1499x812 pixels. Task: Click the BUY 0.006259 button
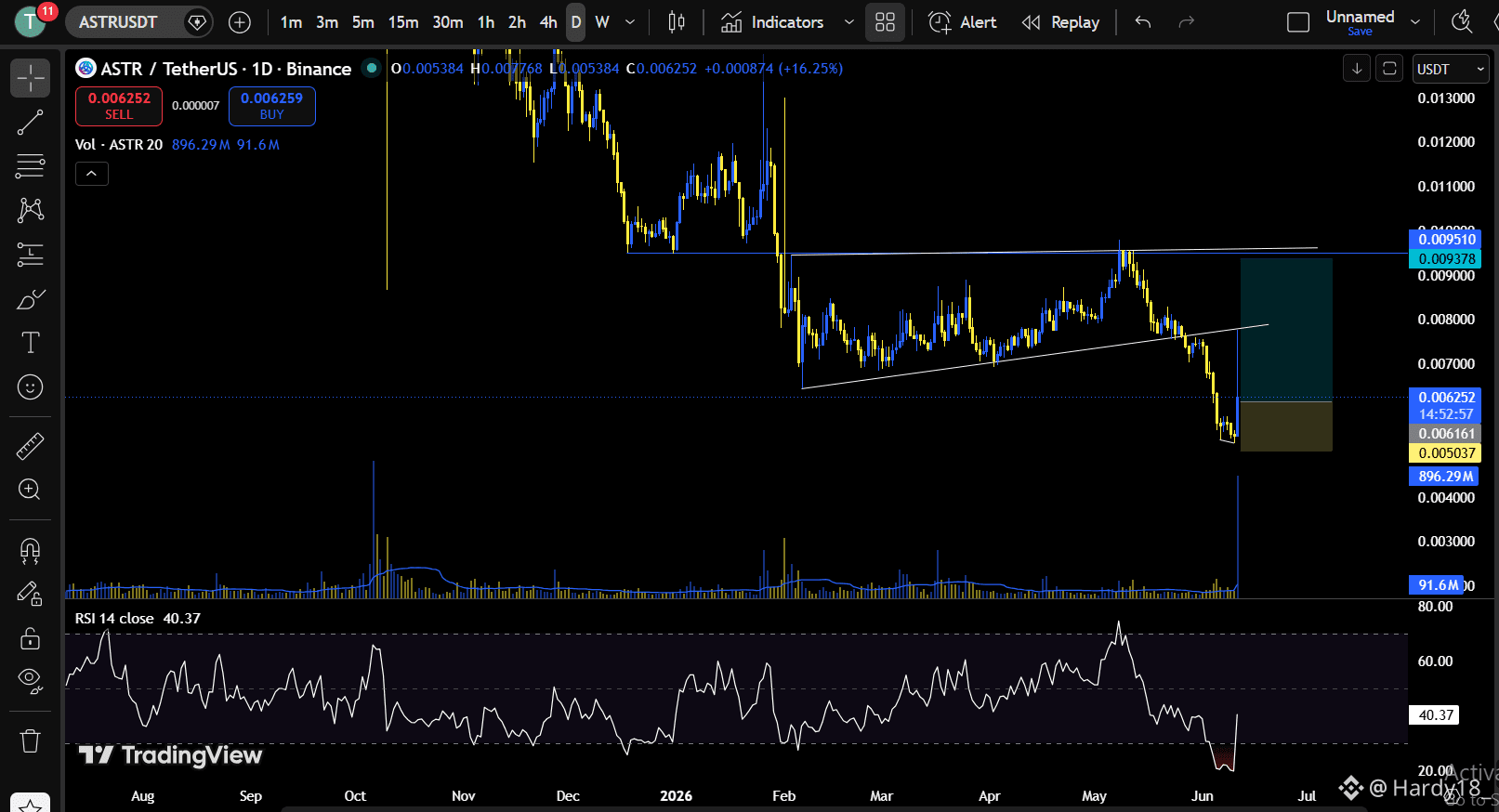click(271, 106)
